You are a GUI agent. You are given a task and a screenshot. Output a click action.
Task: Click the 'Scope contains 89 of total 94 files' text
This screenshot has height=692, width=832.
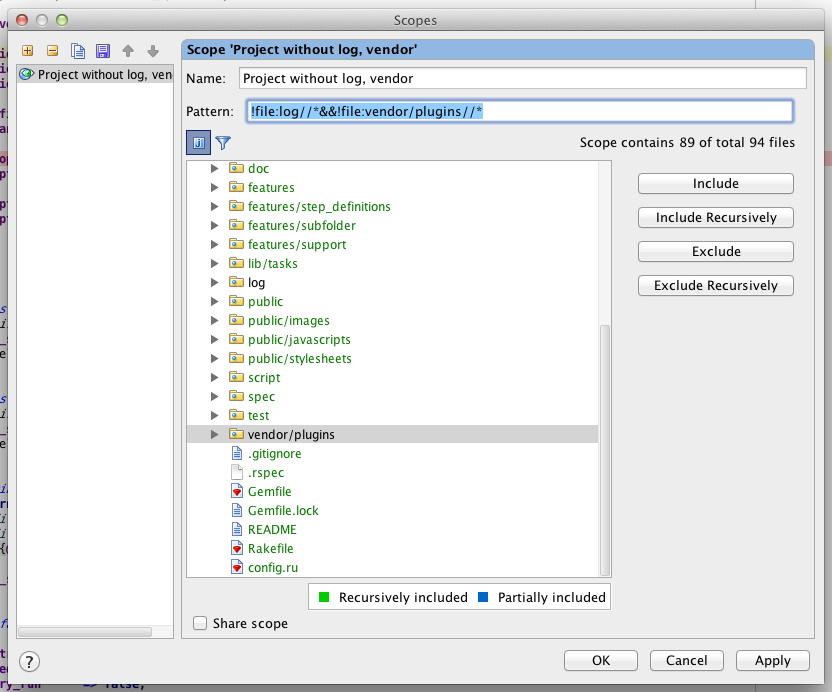click(687, 142)
